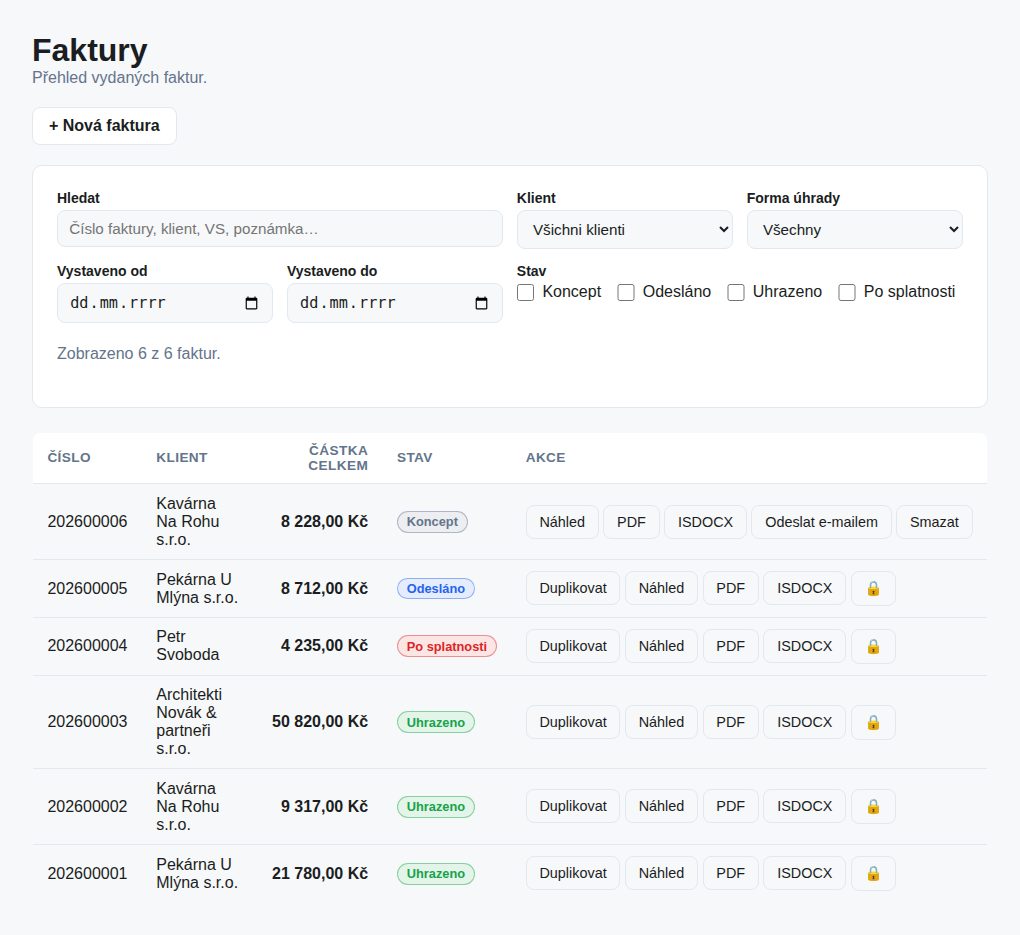Tick the Po splatnosti status filter
1020x935 pixels.
coord(847,292)
